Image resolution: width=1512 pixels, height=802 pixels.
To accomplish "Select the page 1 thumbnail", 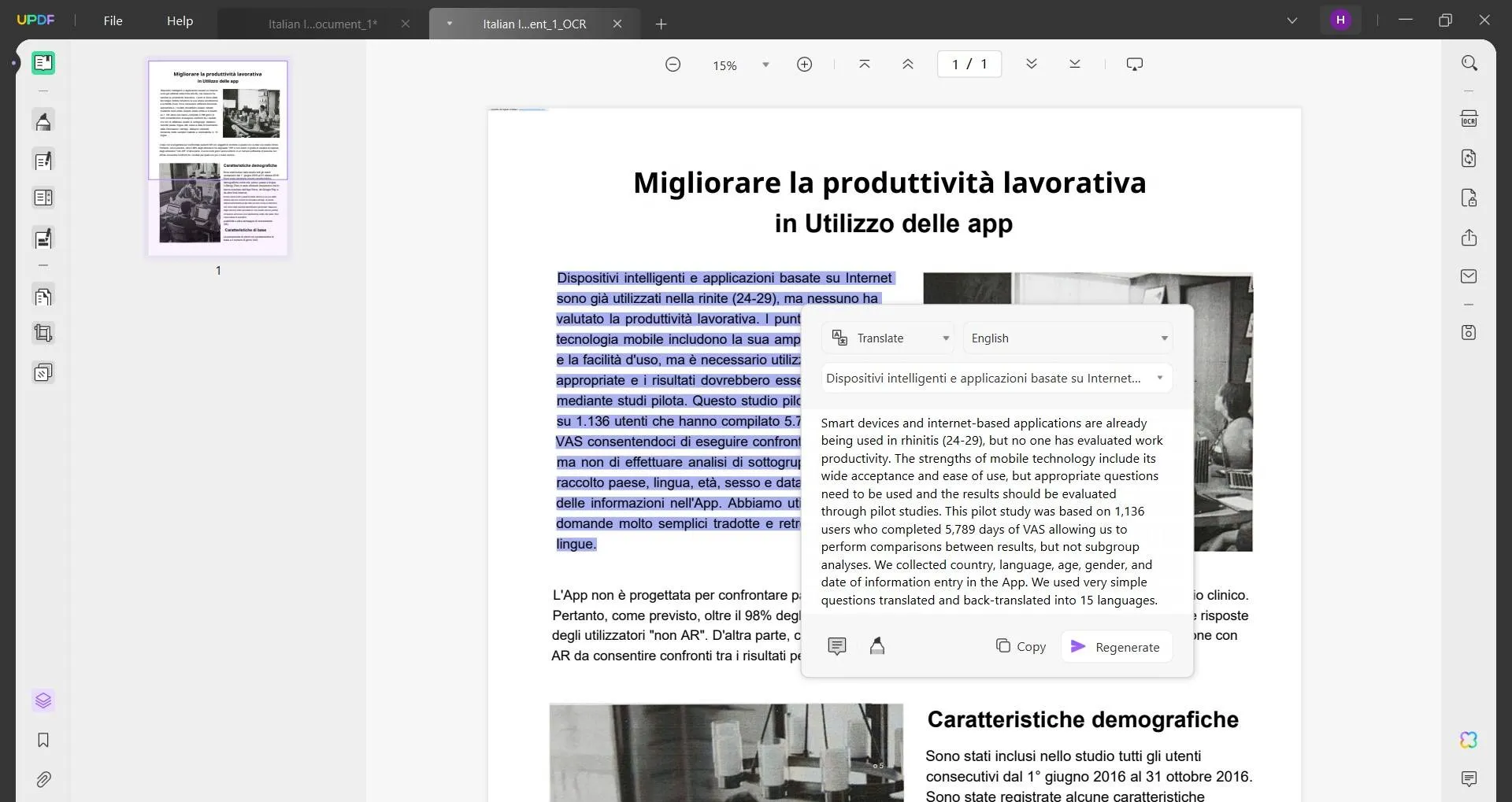I will point(218,158).
